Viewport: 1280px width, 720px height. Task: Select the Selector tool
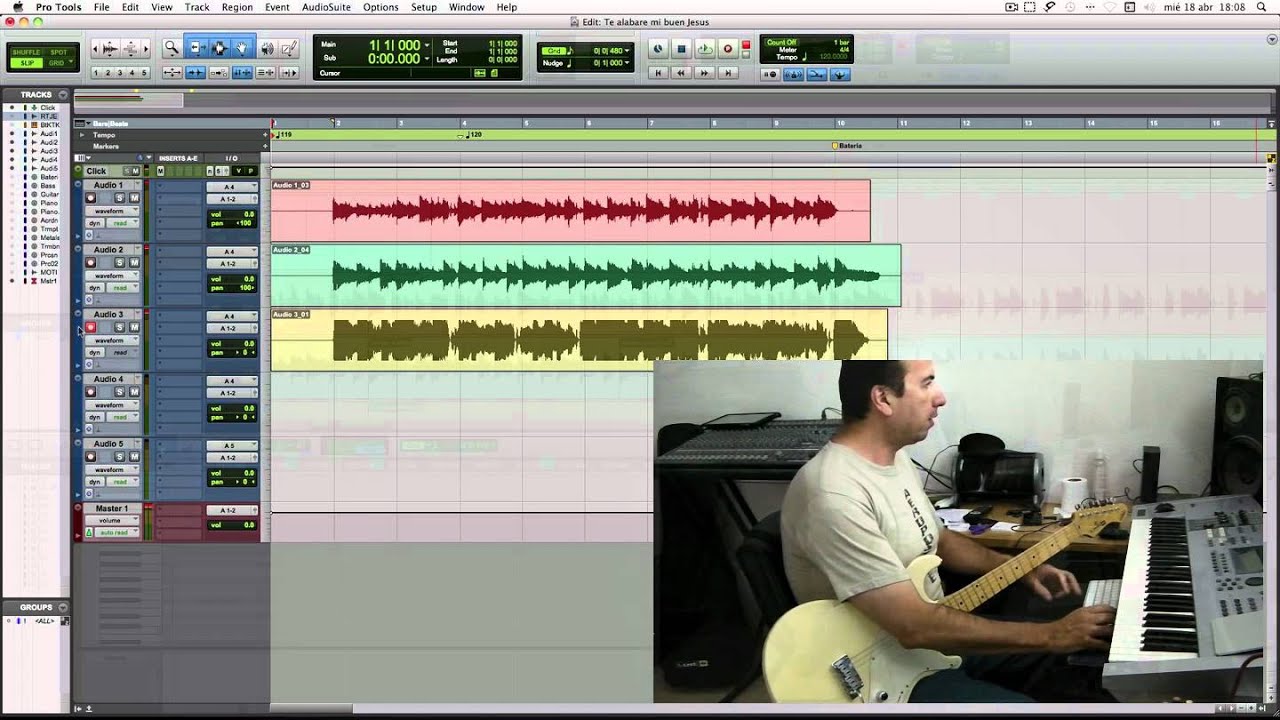pyautogui.click(x=219, y=47)
